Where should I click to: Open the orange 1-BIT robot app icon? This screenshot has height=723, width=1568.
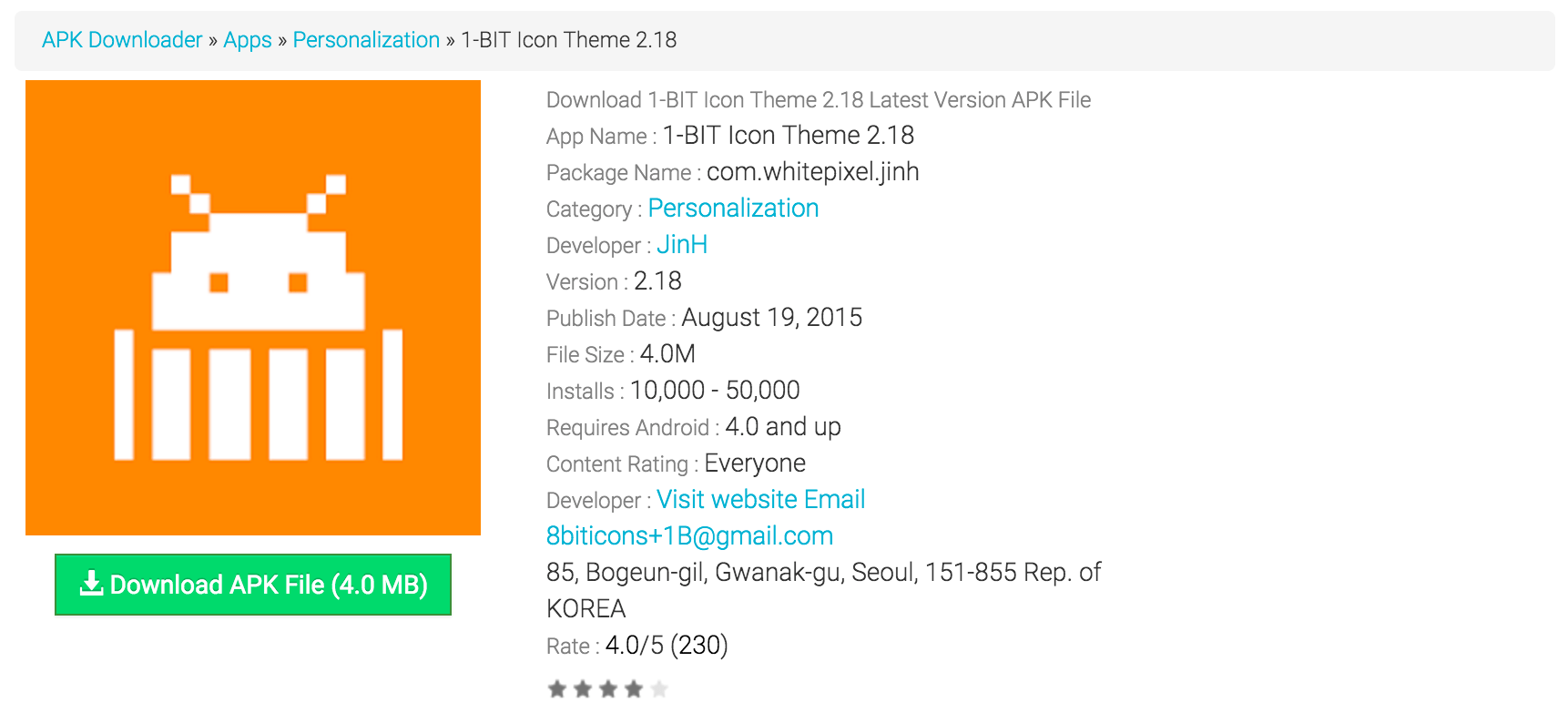253,308
